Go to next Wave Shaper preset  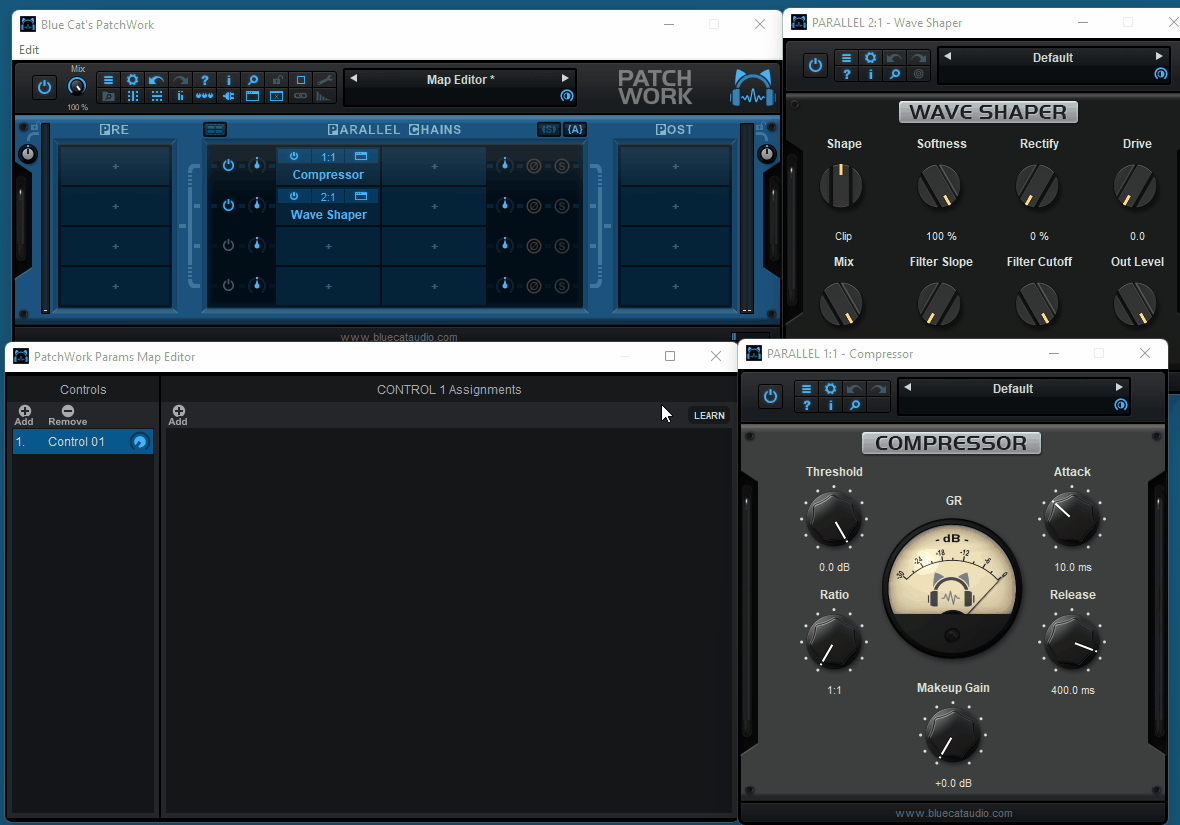[x=1159, y=56]
